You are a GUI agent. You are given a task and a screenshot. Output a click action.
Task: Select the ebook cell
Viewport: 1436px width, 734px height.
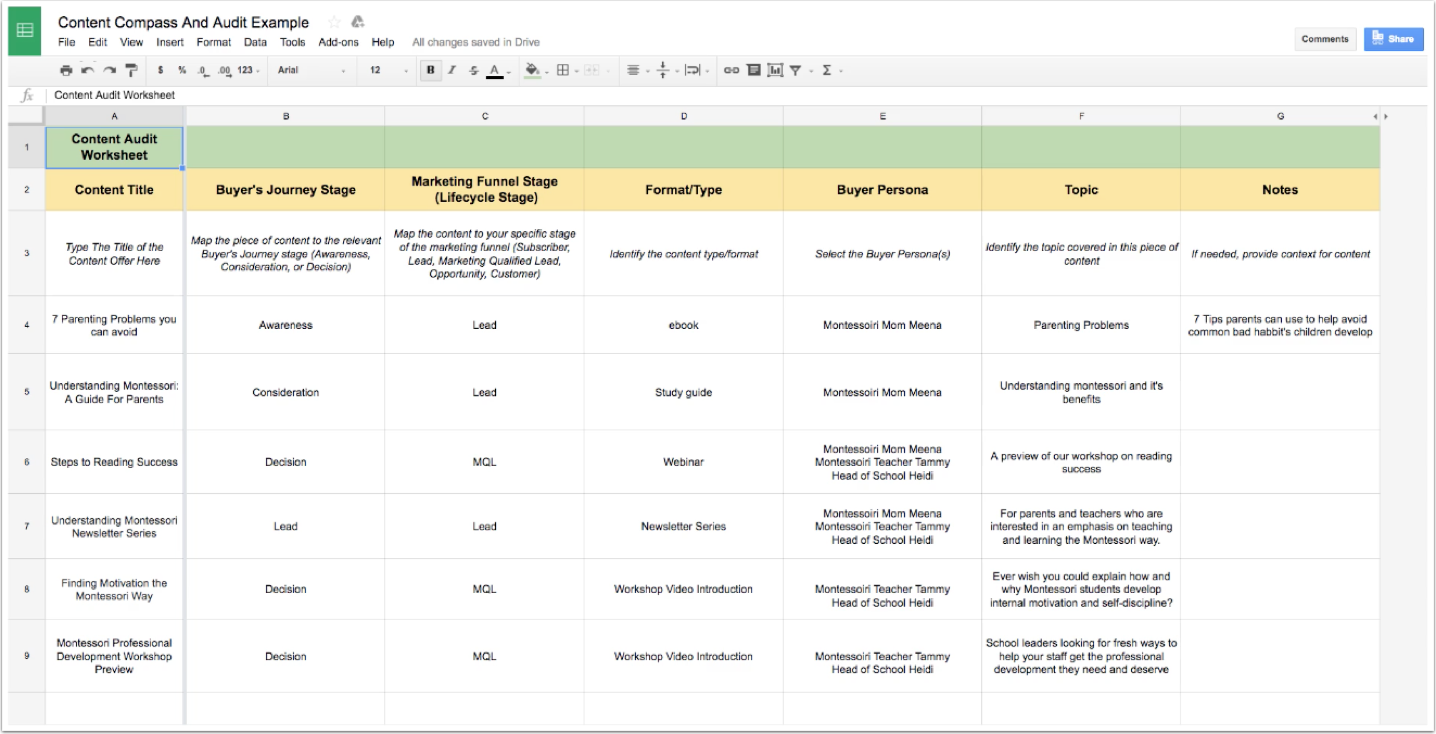pyautogui.click(x=684, y=325)
